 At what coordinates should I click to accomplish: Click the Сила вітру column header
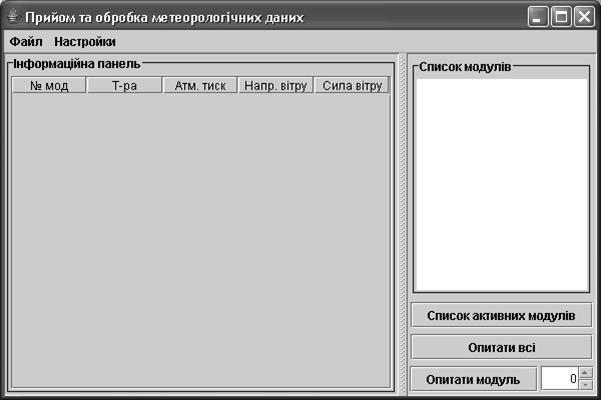pyautogui.click(x=352, y=86)
